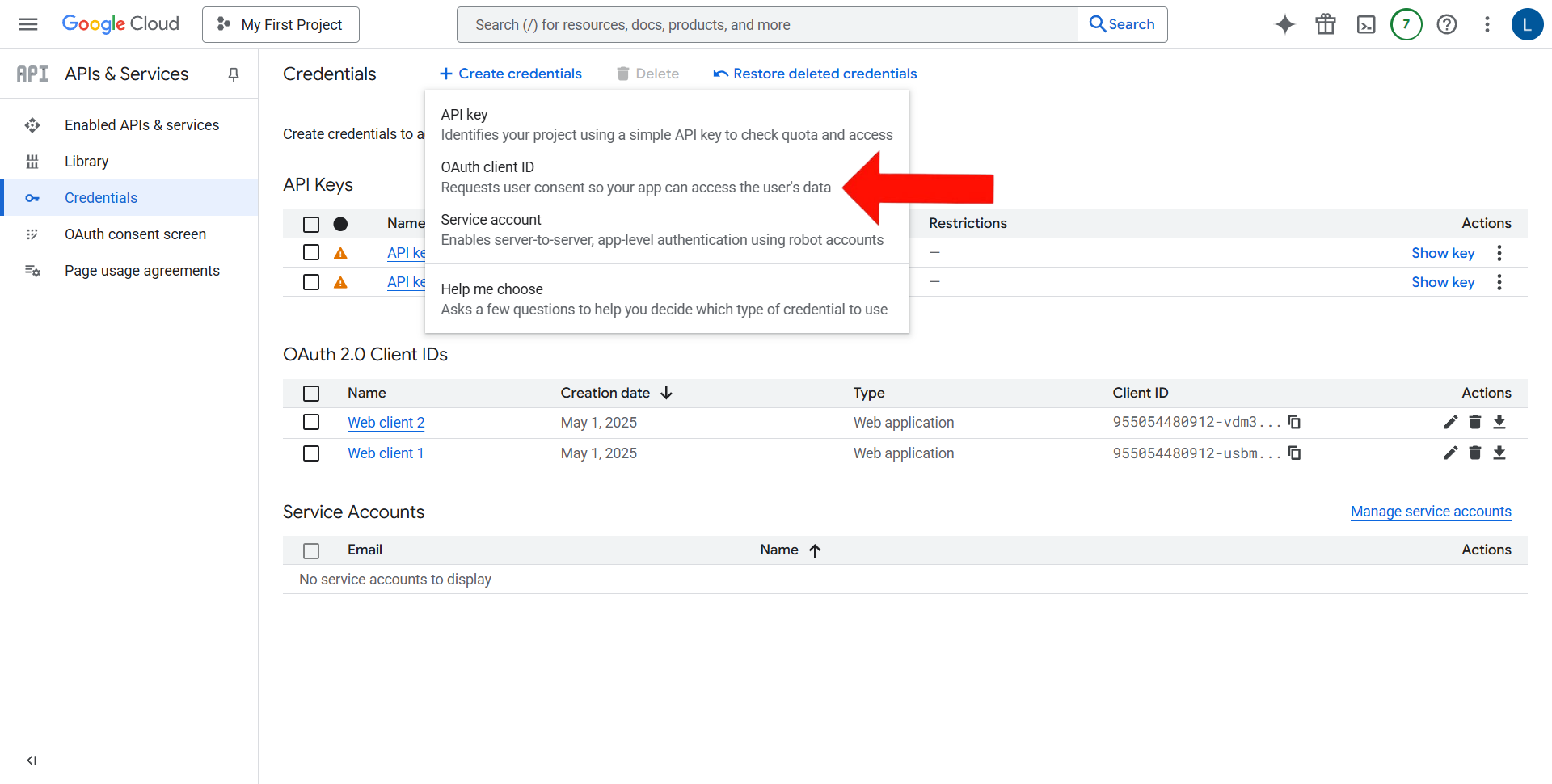The image size is (1552, 784).
Task: Show key for second API key
Action: point(1443,282)
